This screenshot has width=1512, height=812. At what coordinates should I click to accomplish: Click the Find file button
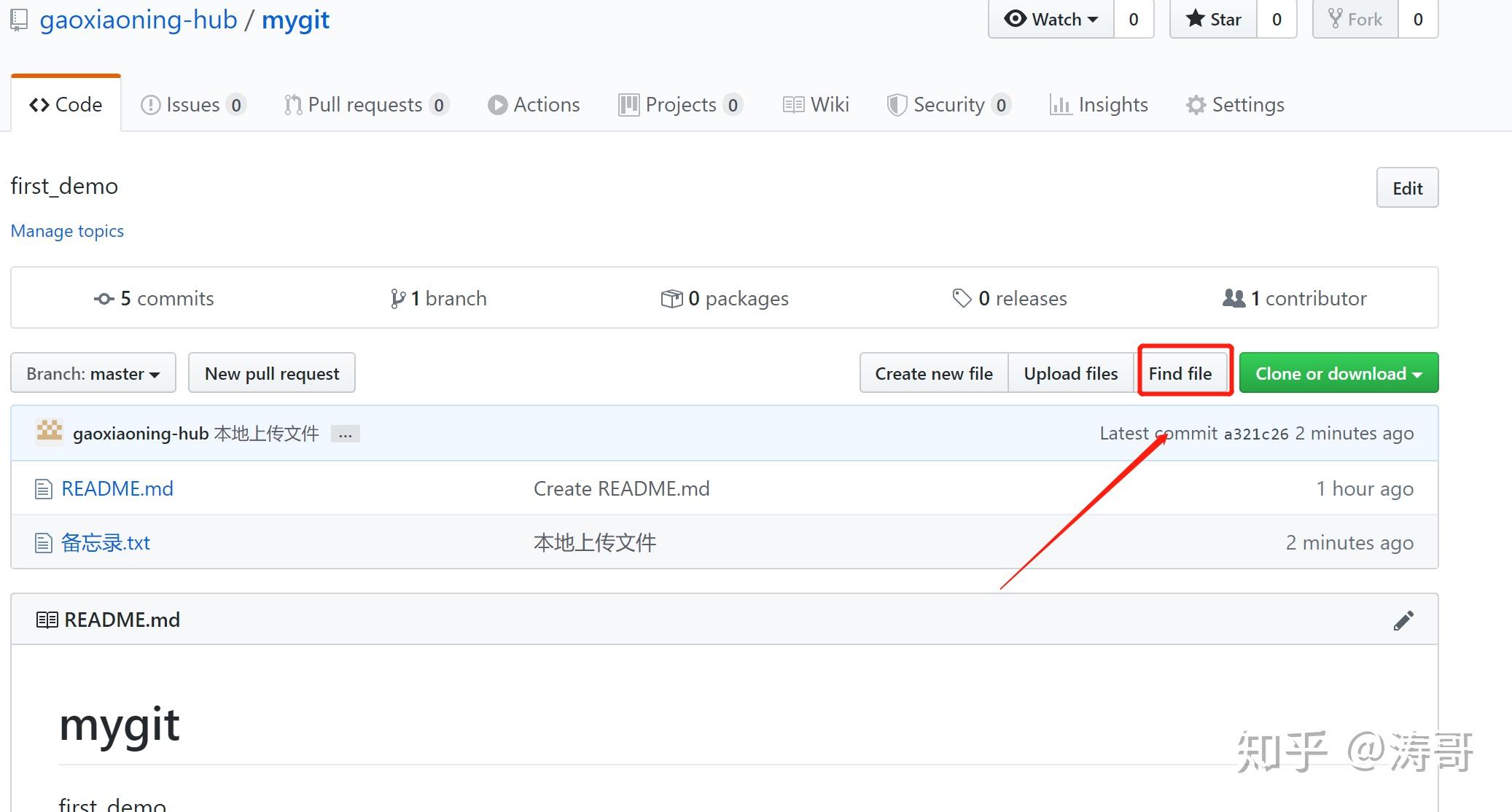tap(1180, 373)
